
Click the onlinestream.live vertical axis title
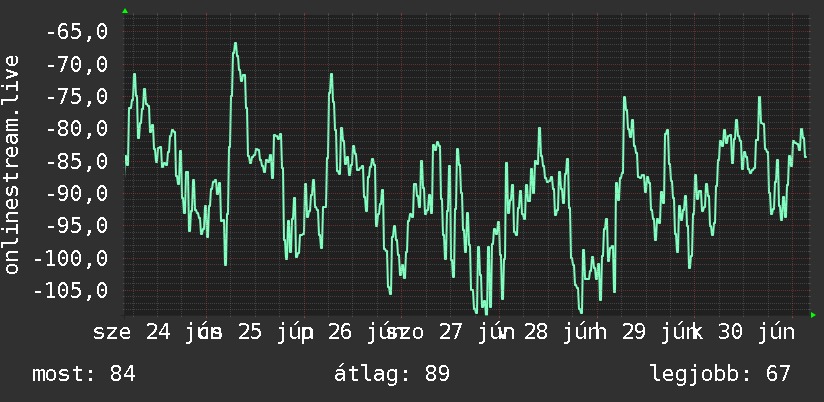tap(11, 164)
